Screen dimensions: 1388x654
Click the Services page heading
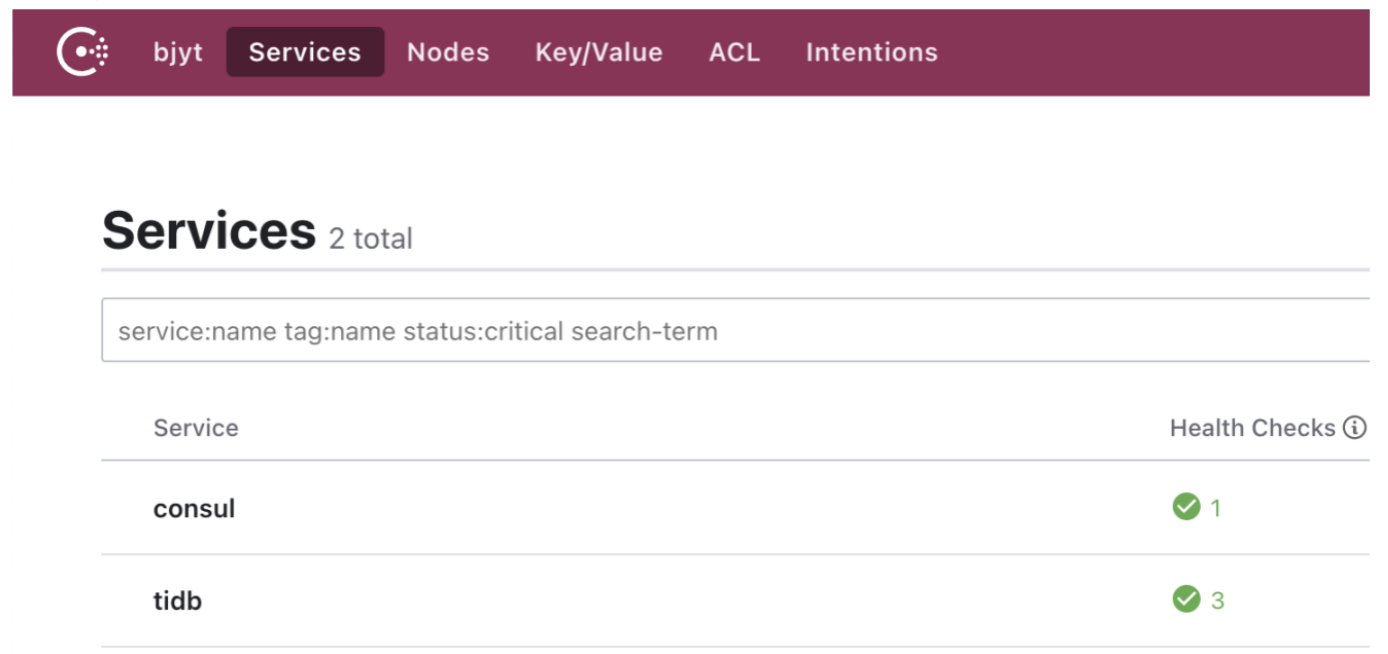point(209,231)
